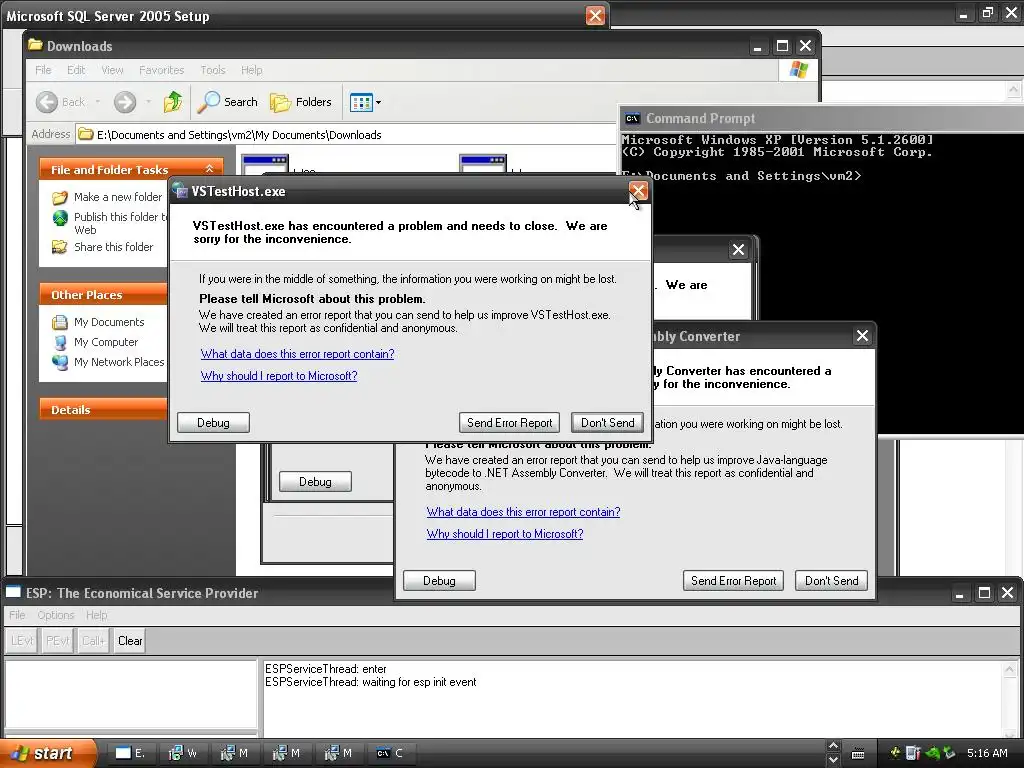The height and width of the screenshot is (768, 1024).
Task: Click the ESP log scrollbar up arrow
Action: [x=1010, y=669]
